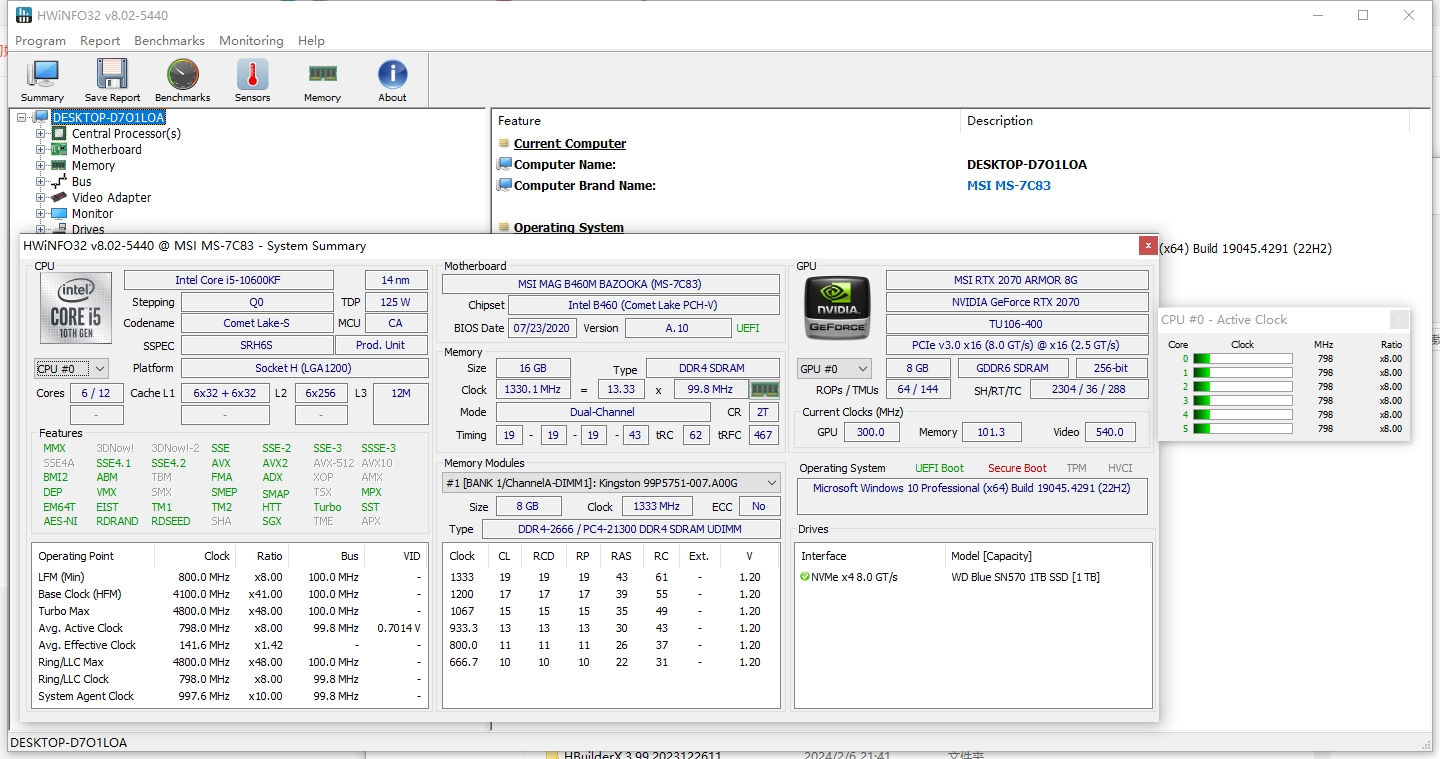Click the Avg. Effective Clock row
Screen dimensions: 1440x759
229,645
